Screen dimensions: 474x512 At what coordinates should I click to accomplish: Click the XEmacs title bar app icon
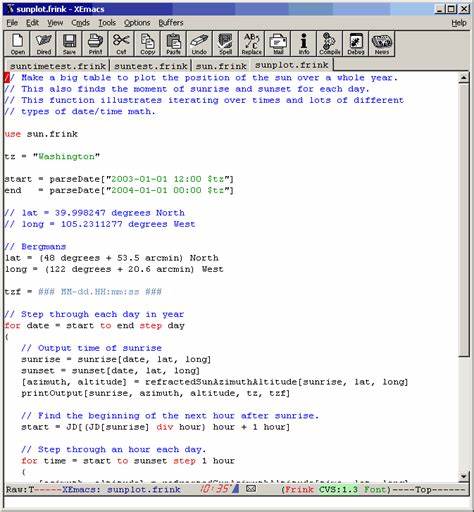pyautogui.click(x=10, y=9)
